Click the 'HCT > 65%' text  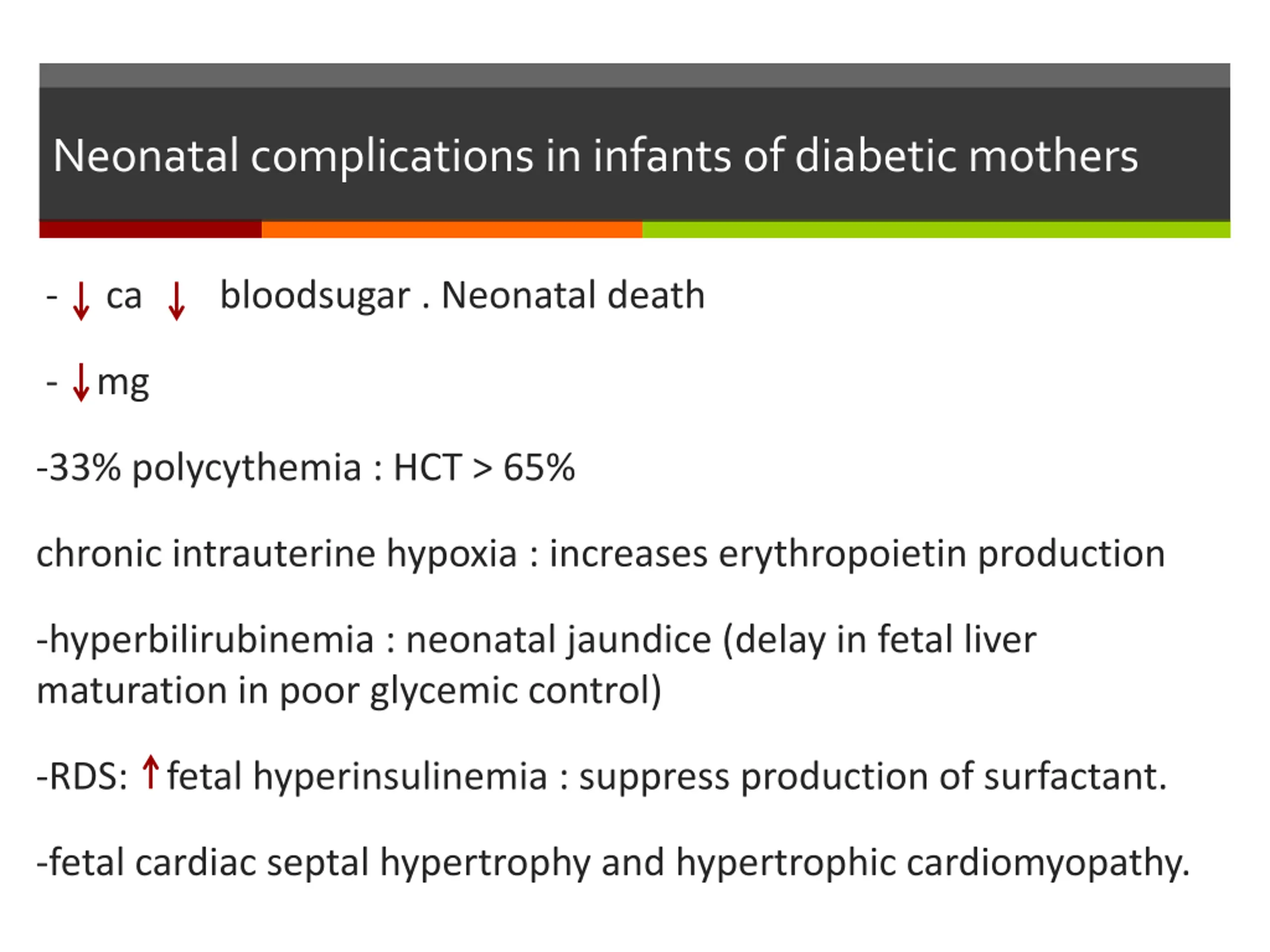click(484, 467)
